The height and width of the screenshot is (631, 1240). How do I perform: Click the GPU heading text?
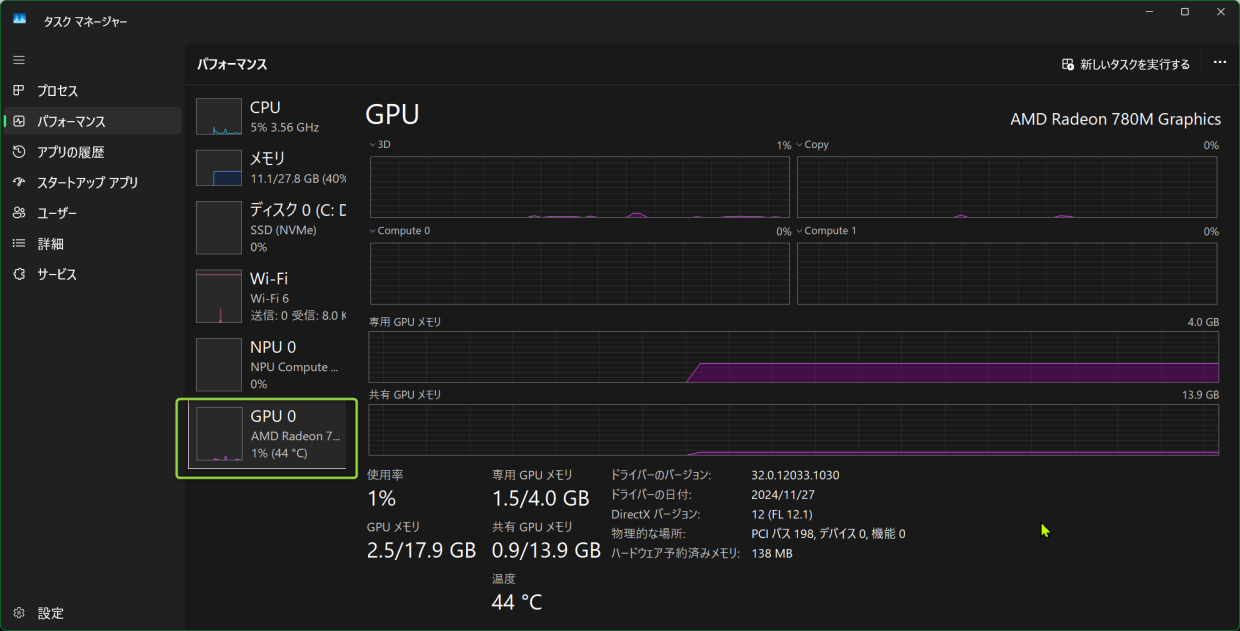(392, 114)
